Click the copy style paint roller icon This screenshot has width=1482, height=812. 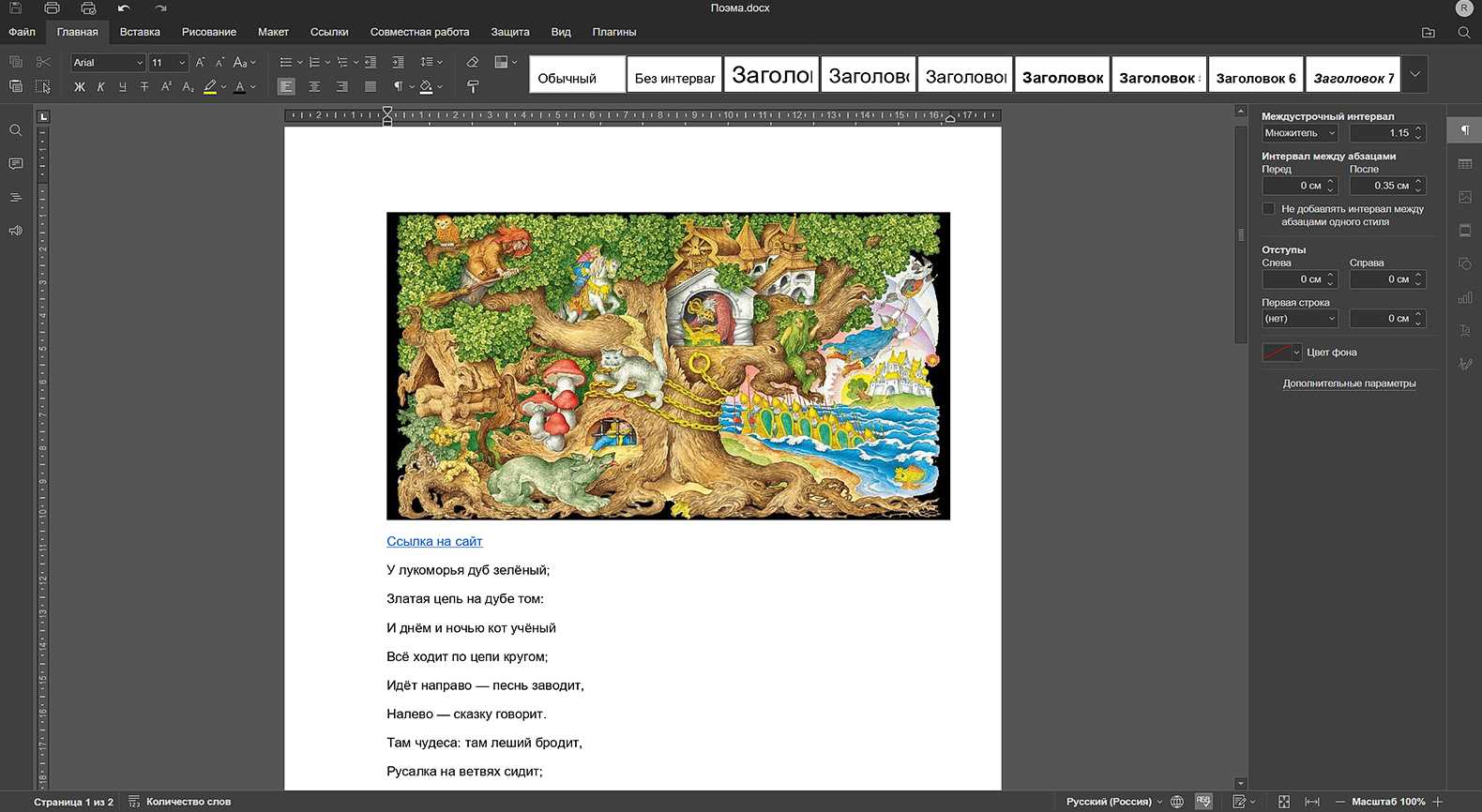pos(473,87)
